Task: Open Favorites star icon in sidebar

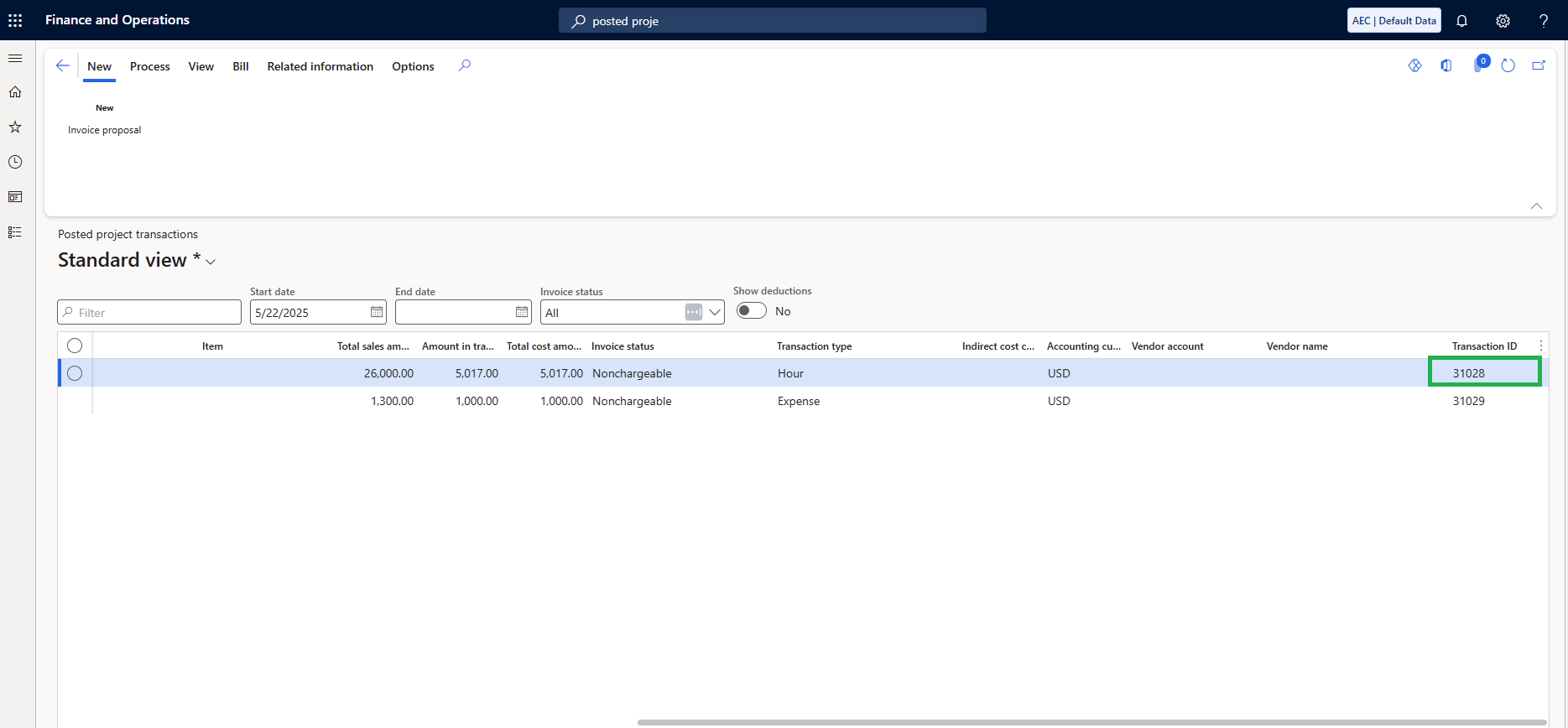Action: click(x=15, y=127)
